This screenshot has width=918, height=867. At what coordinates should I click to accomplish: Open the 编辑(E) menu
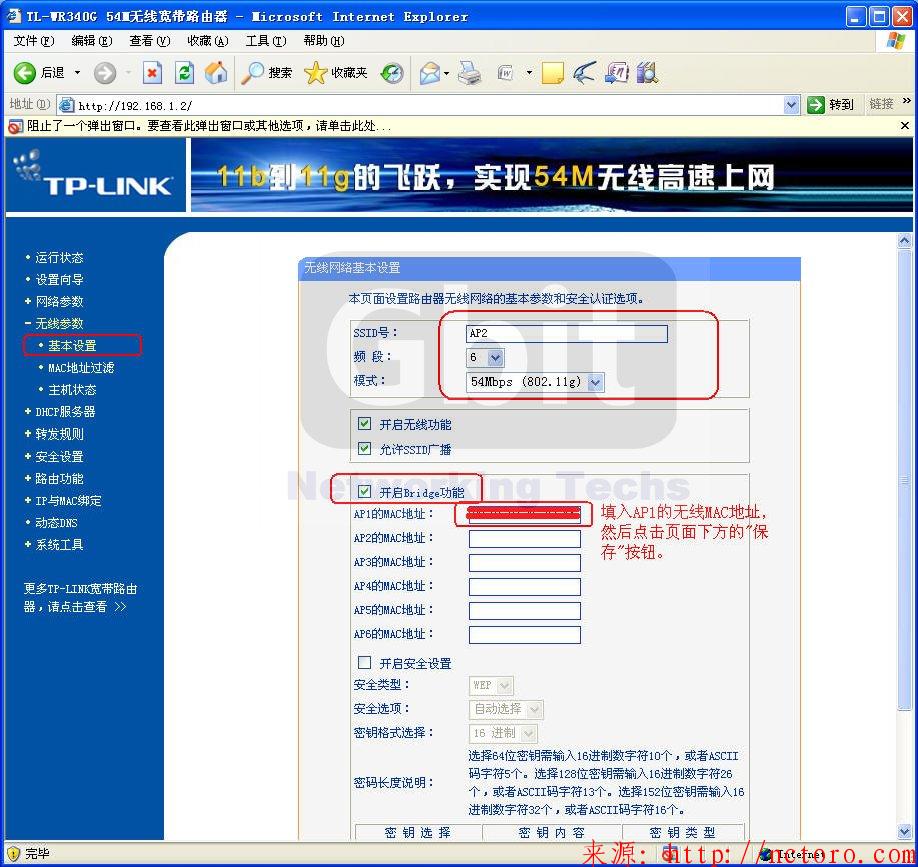92,40
